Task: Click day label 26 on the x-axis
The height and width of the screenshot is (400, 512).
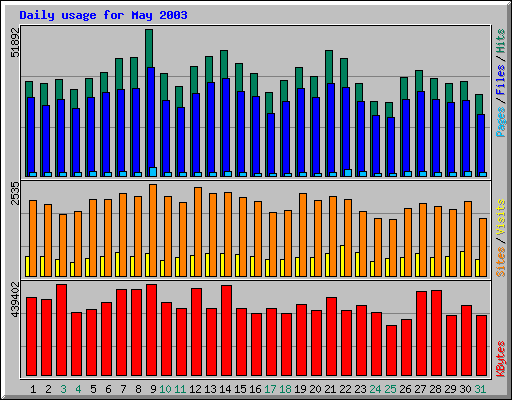Action: point(405,389)
